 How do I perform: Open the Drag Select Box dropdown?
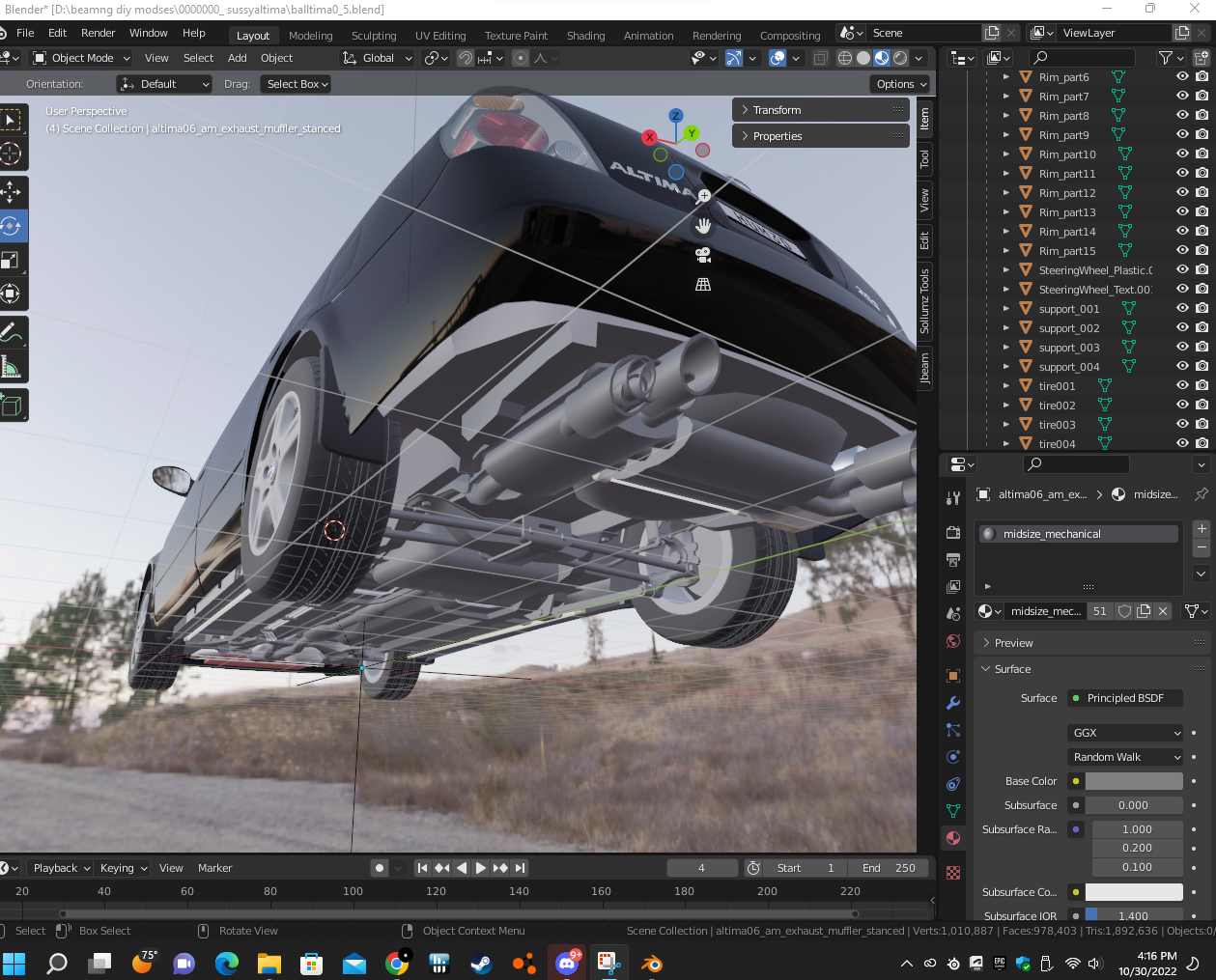click(x=297, y=84)
